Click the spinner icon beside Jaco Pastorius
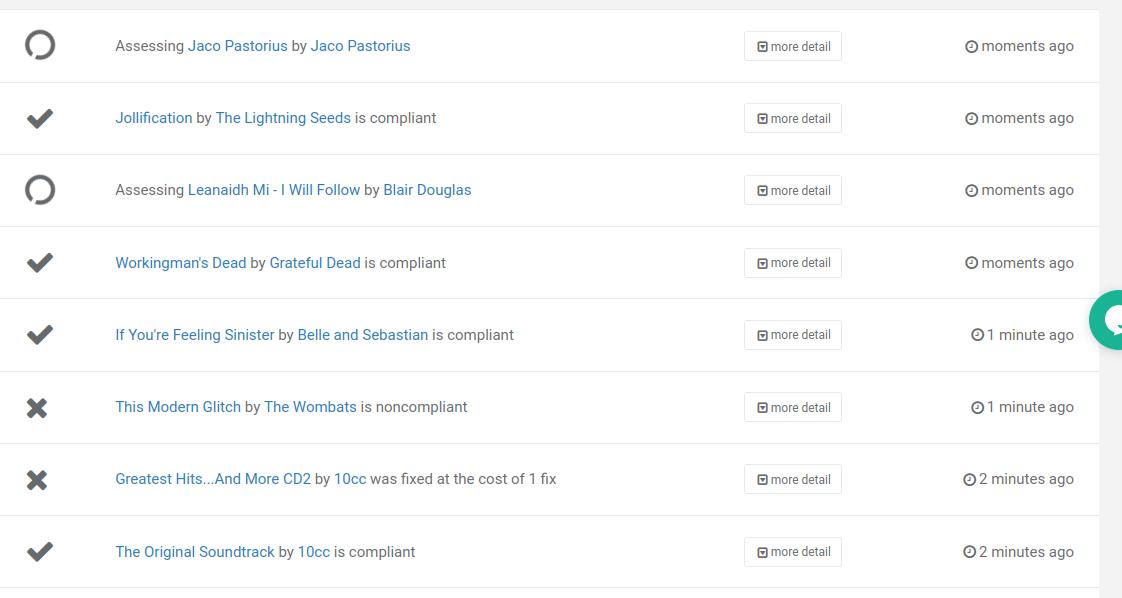The width and height of the screenshot is (1122, 598). coord(40,46)
